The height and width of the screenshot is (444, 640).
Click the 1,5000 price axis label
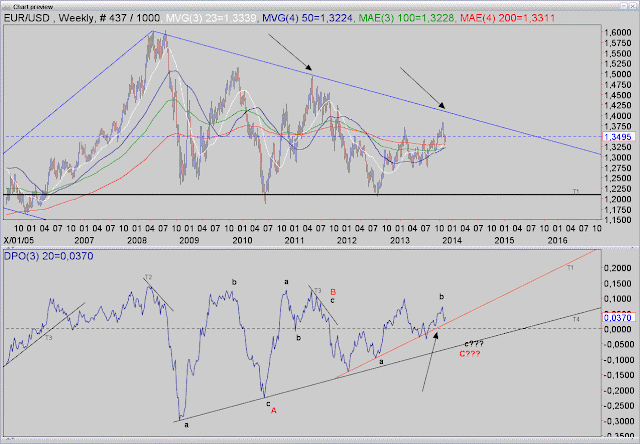click(618, 74)
